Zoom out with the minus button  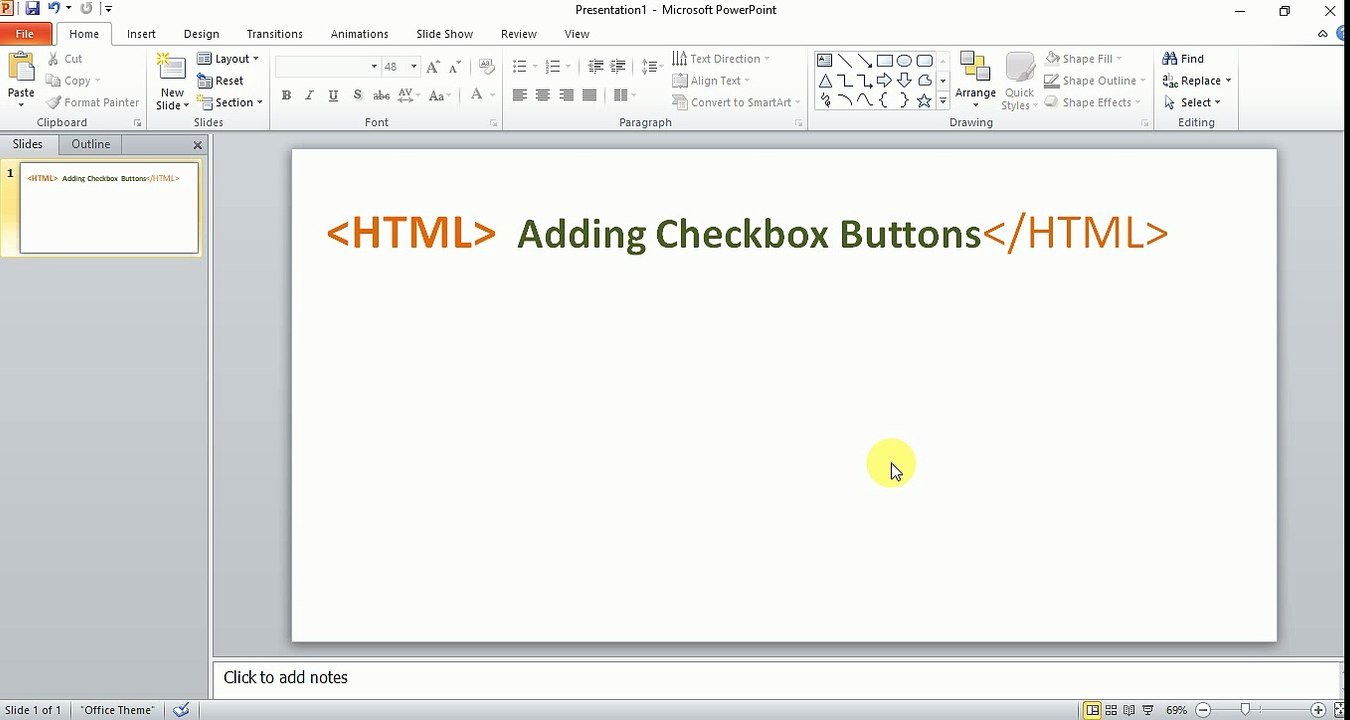[x=1203, y=710]
